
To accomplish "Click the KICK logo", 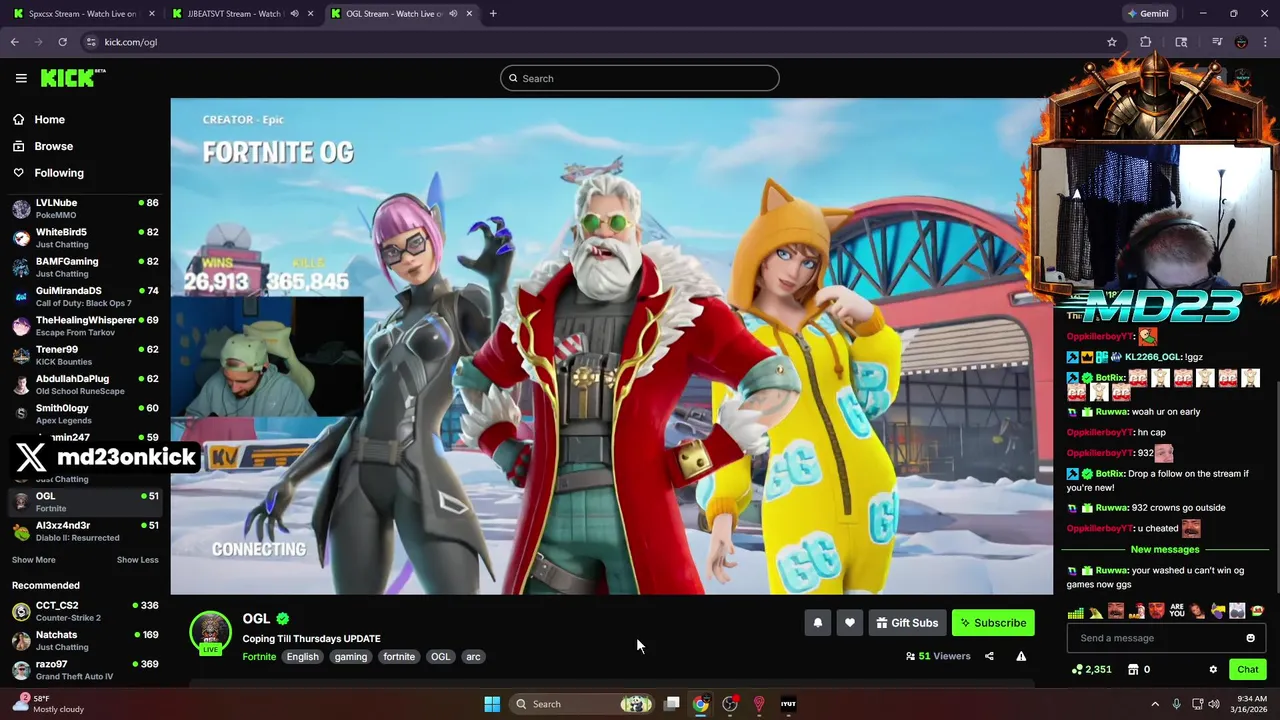I will pos(73,78).
